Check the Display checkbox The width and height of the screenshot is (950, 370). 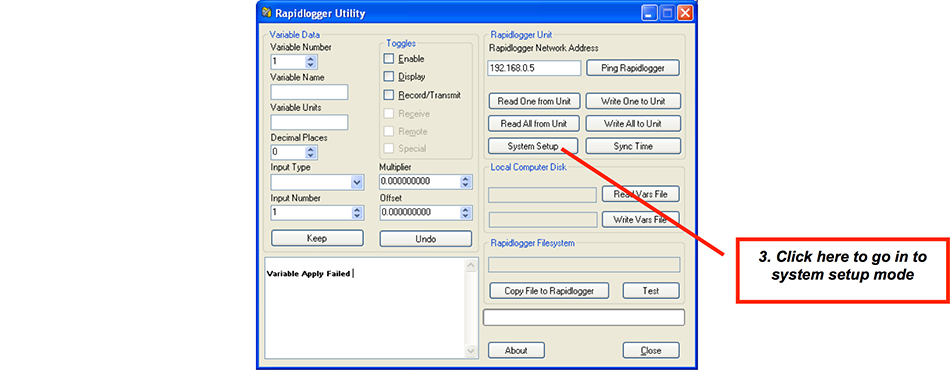389,77
